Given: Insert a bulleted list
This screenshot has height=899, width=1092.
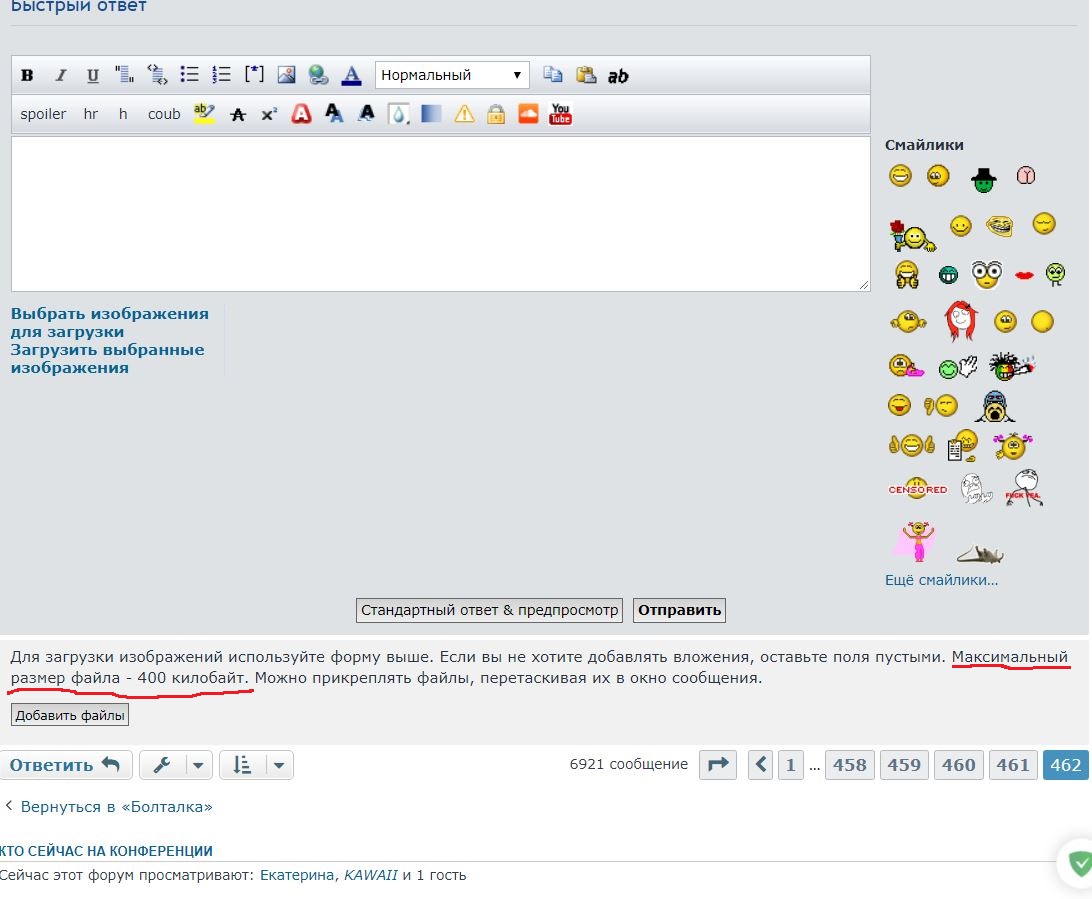Looking at the screenshot, I should [x=189, y=75].
